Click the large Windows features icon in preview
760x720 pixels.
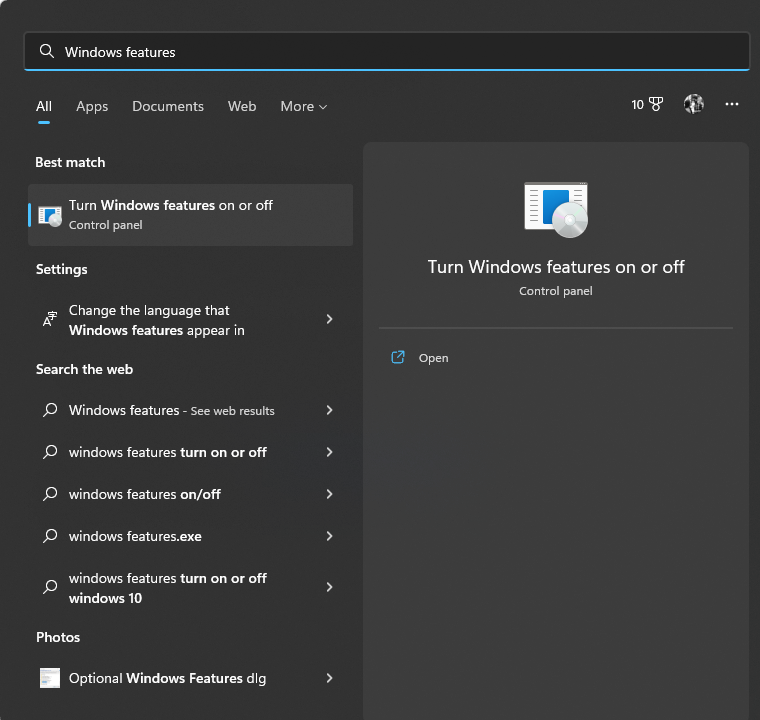pos(556,209)
